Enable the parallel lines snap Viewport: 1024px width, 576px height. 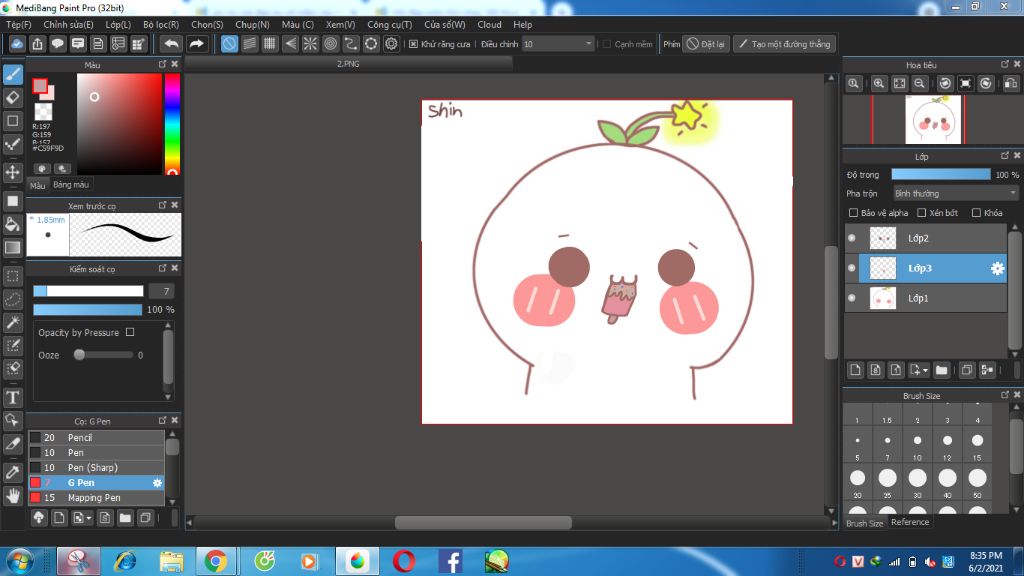249,44
